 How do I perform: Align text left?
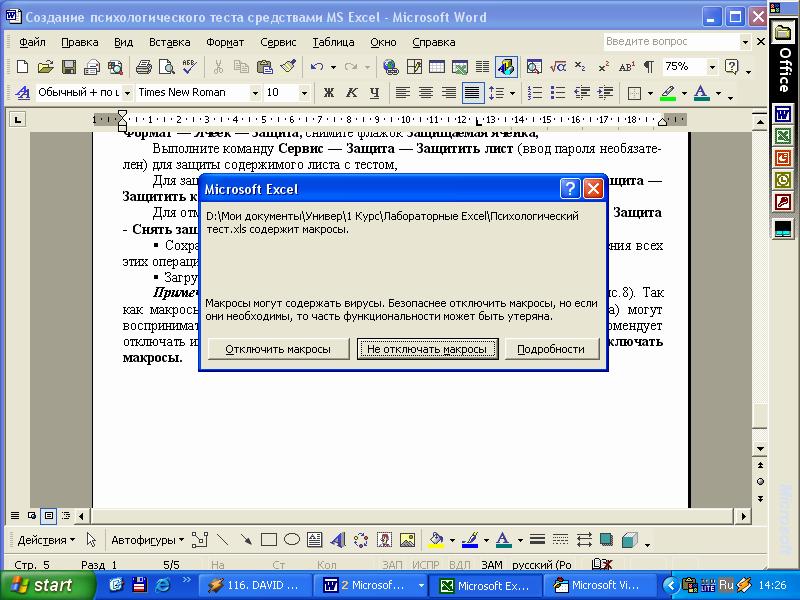(403, 93)
